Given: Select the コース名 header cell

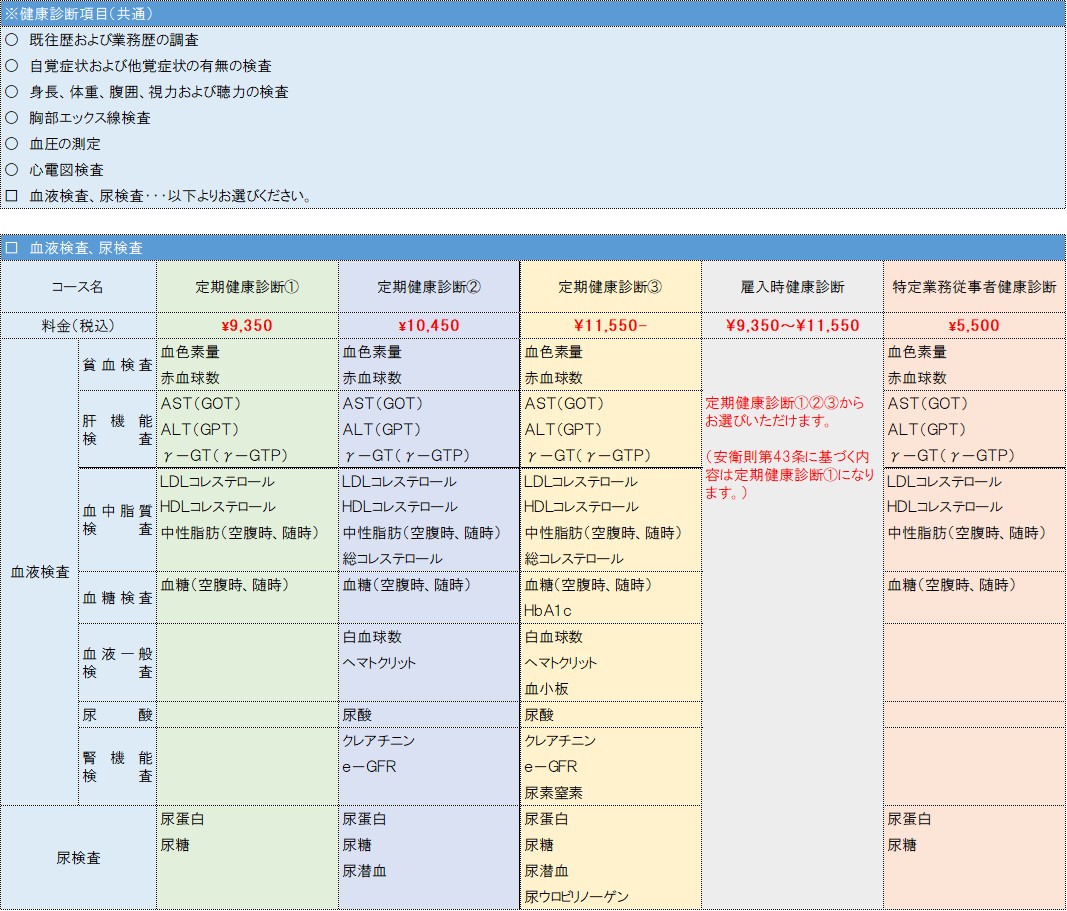Looking at the screenshot, I should (x=78, y=286).
